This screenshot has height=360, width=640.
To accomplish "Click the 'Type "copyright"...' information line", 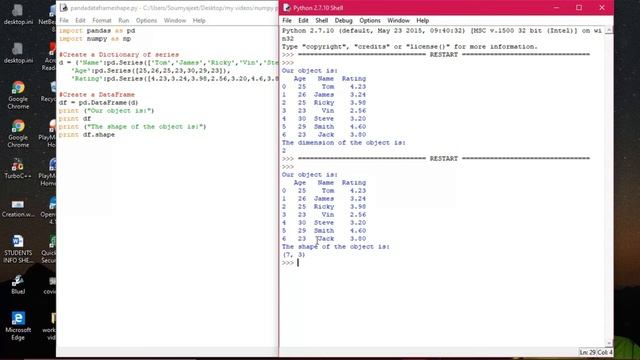I will (409, 47).
